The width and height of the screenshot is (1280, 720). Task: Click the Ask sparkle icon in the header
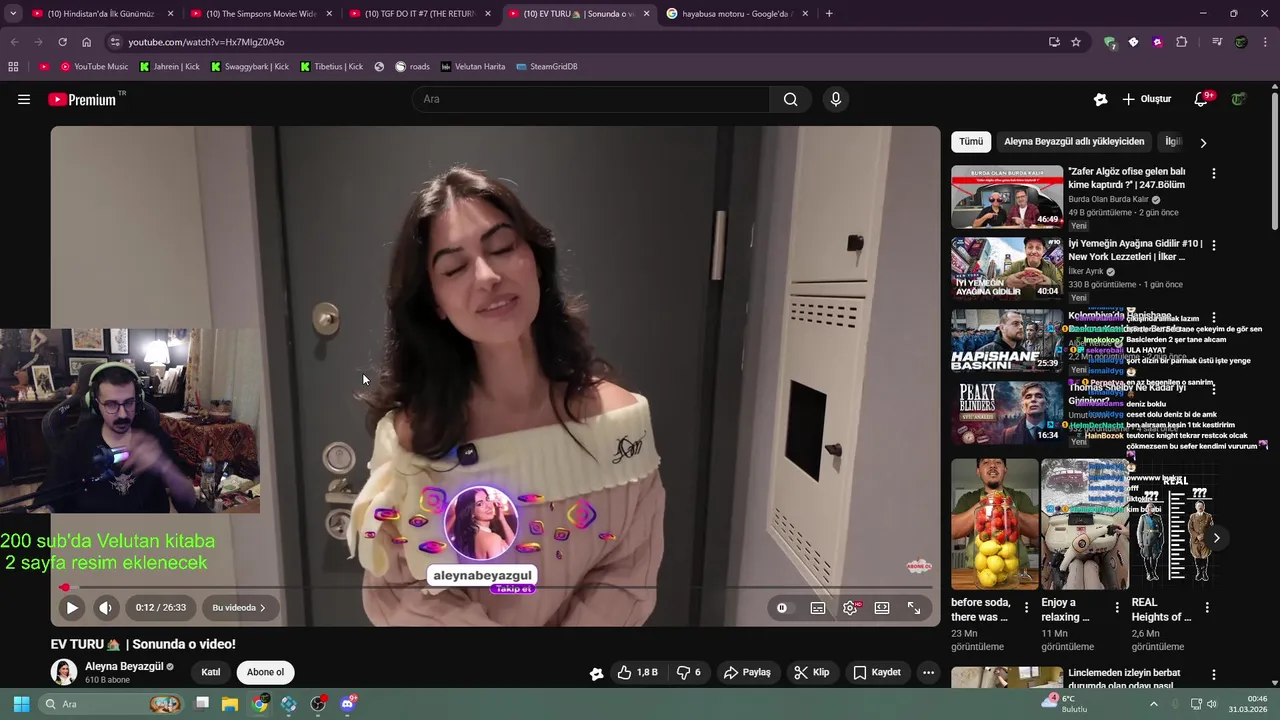(x=1100, y=99)
